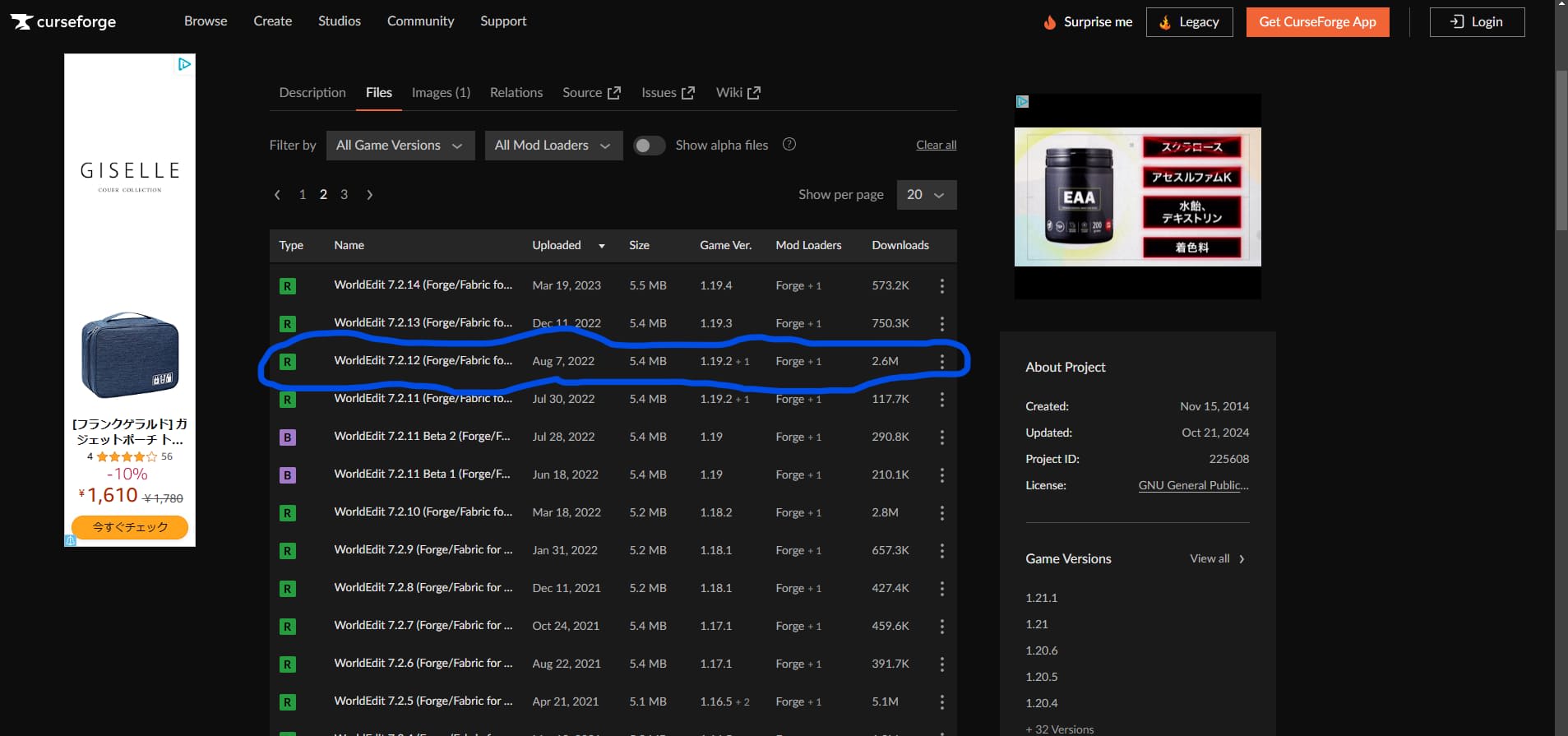This screenshot has width=1568, height=736.
Task: Open three-dot menu for WorldEdit 7.2.10
Action: (941, 513)
